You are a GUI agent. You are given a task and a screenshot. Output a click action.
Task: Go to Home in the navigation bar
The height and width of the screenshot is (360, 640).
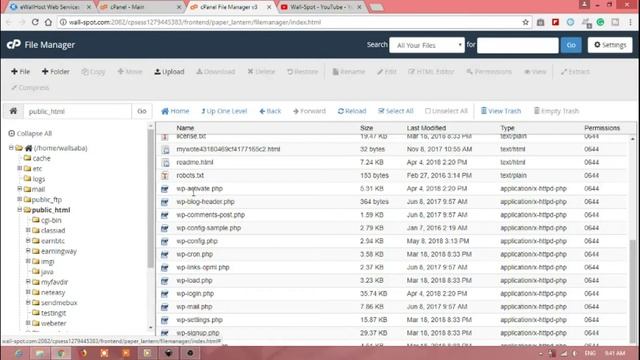pyautogui.click(x=175, y=111)
